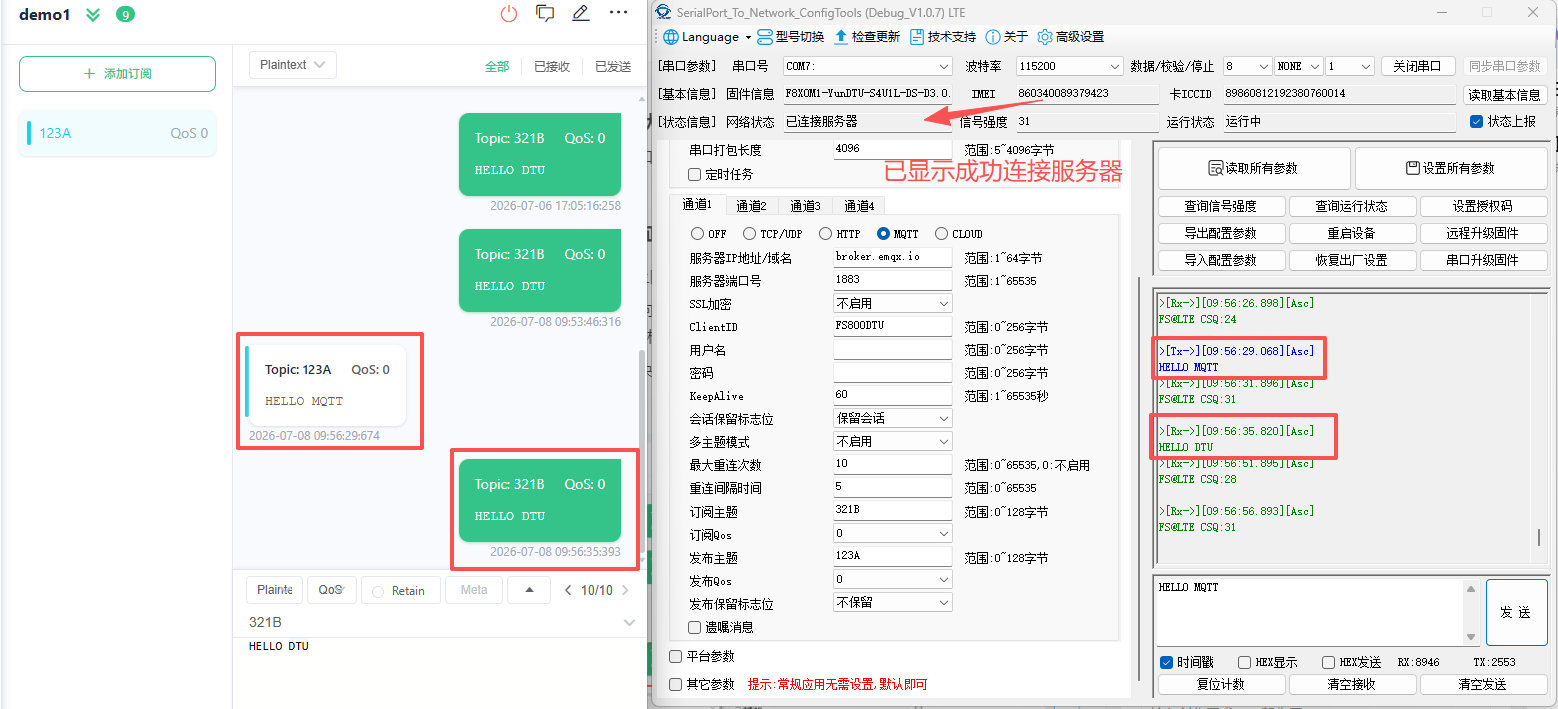Click the red power disconnect icon

point(509,14)
